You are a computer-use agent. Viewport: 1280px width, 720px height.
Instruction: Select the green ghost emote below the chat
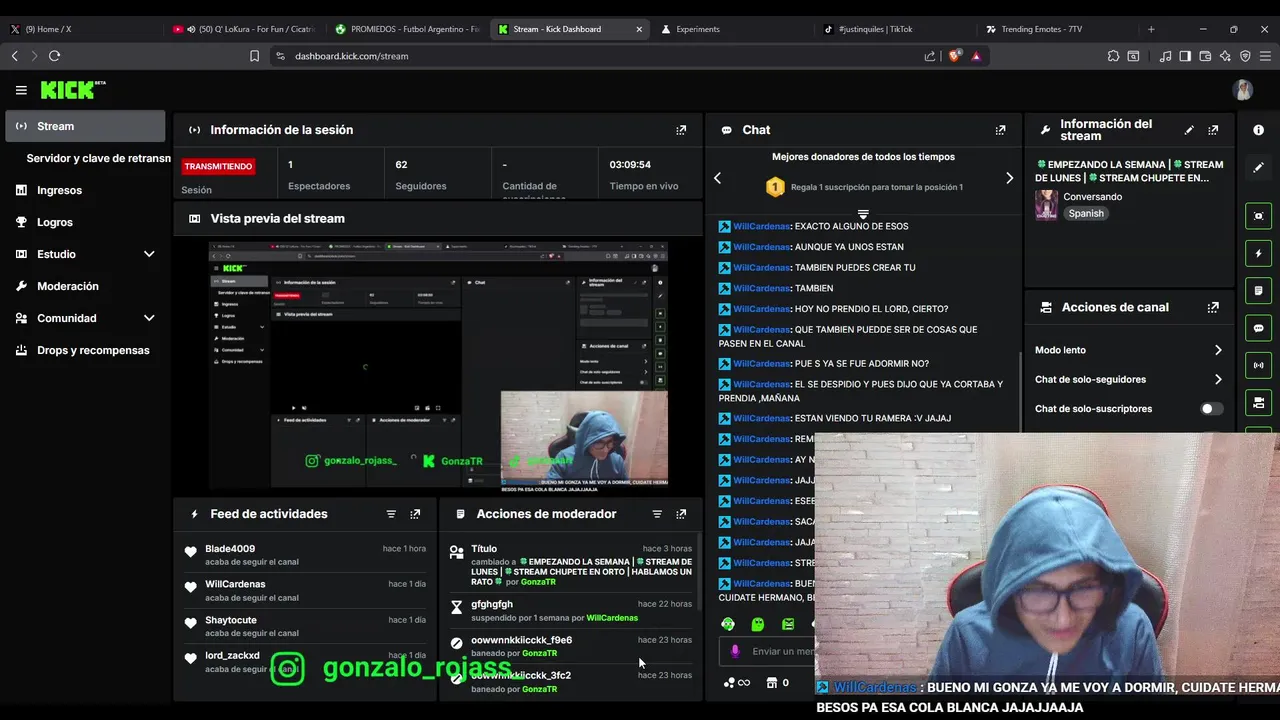point(758,624)
